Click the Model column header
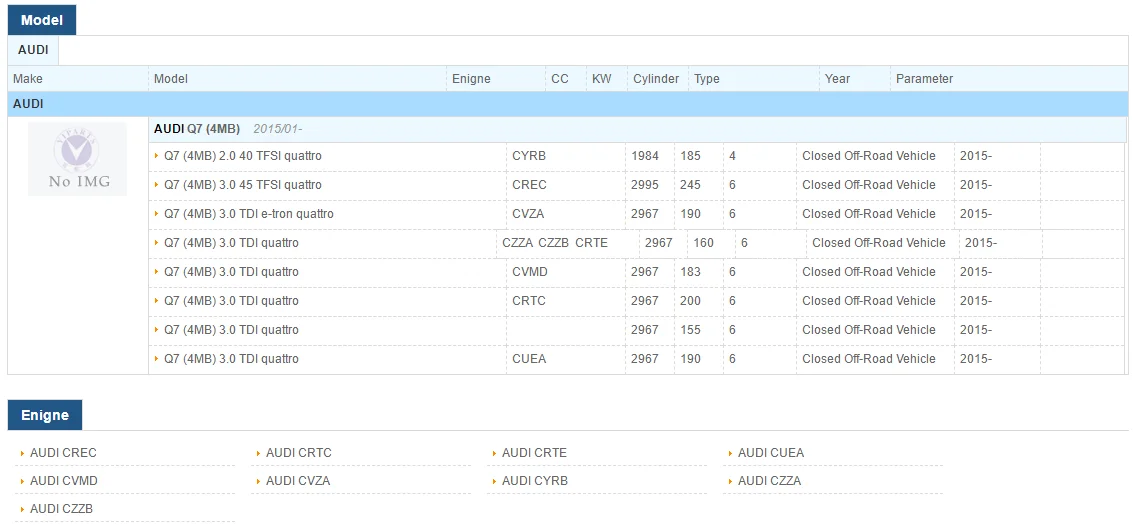This screenshot has height=525, width=1133. [297, 79]
